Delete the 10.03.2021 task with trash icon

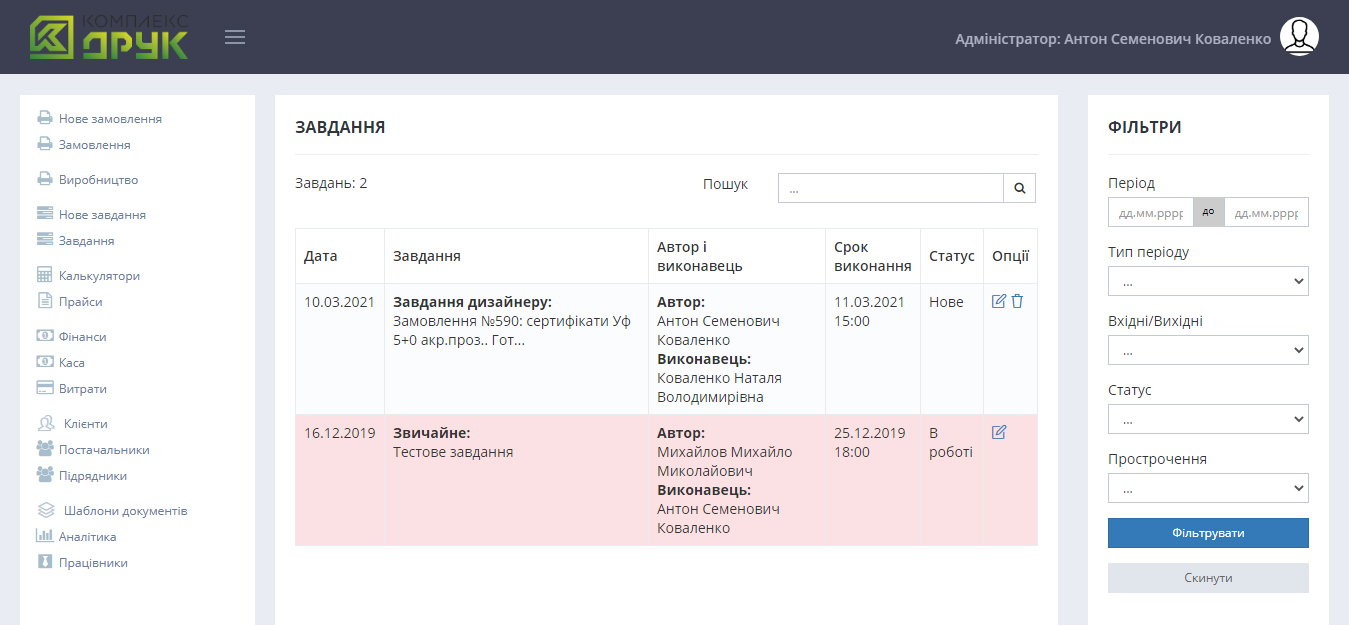[x=1017, y=301]
